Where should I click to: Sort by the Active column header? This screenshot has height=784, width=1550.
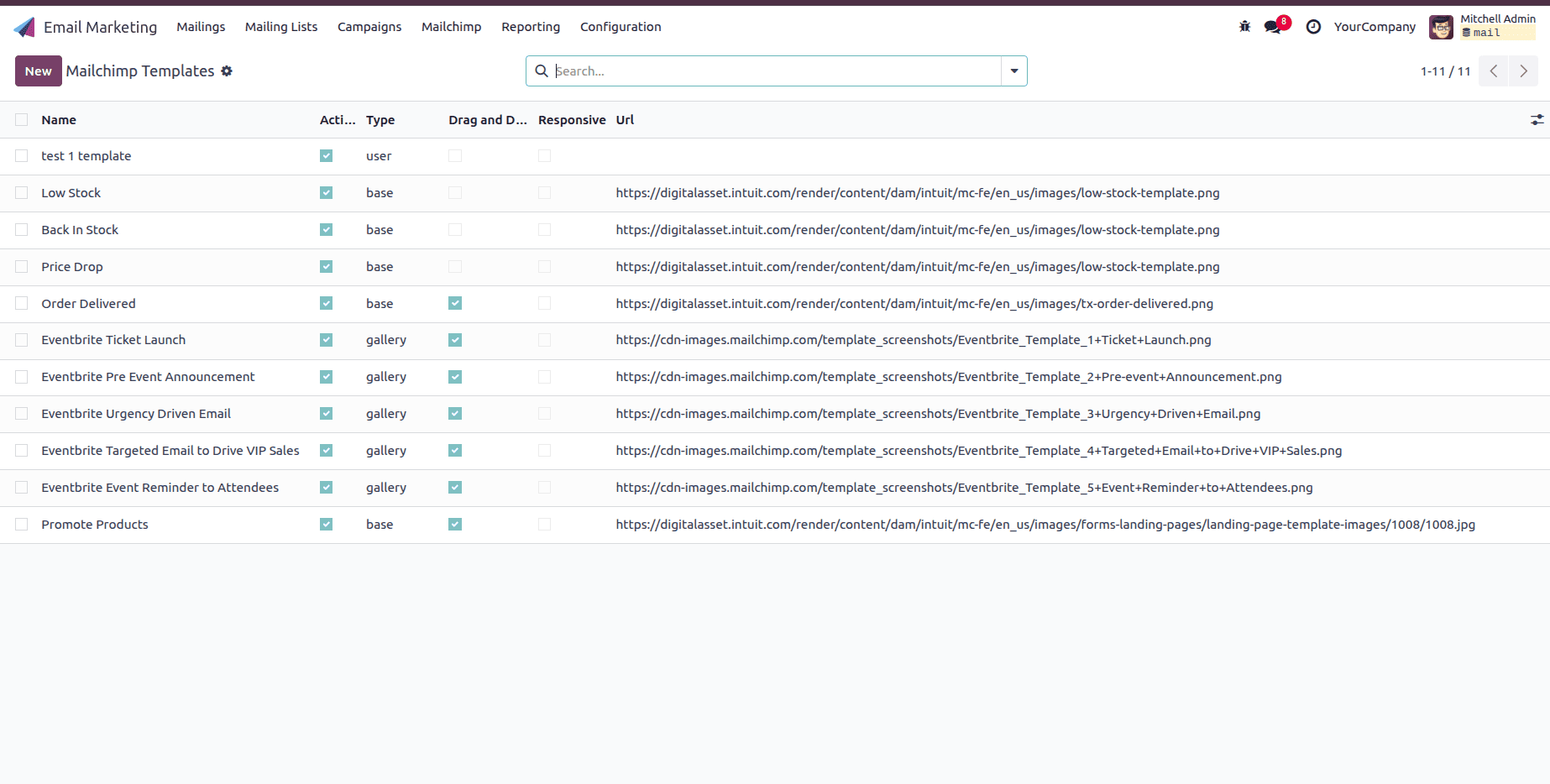point(338,120)
